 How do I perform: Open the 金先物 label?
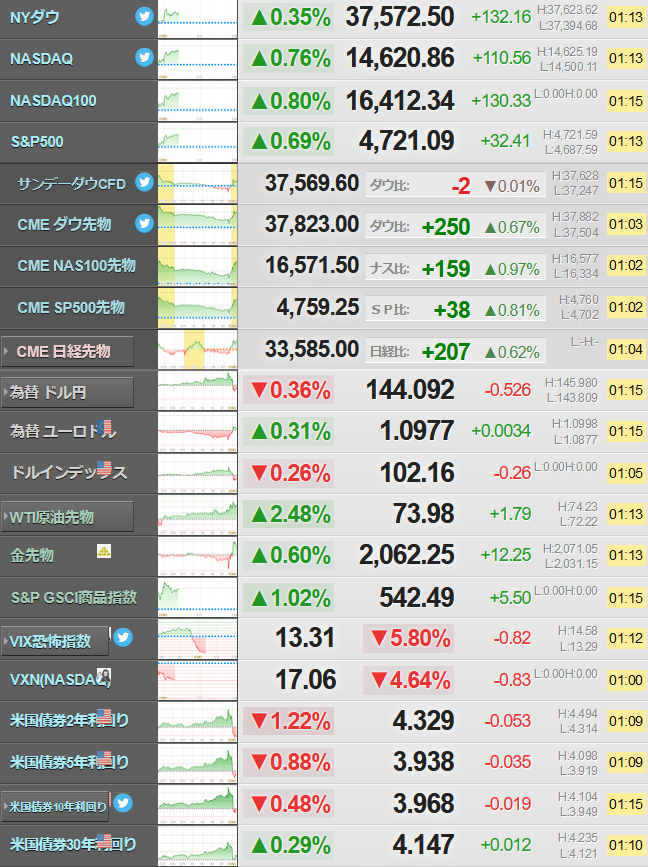[32, 555]
